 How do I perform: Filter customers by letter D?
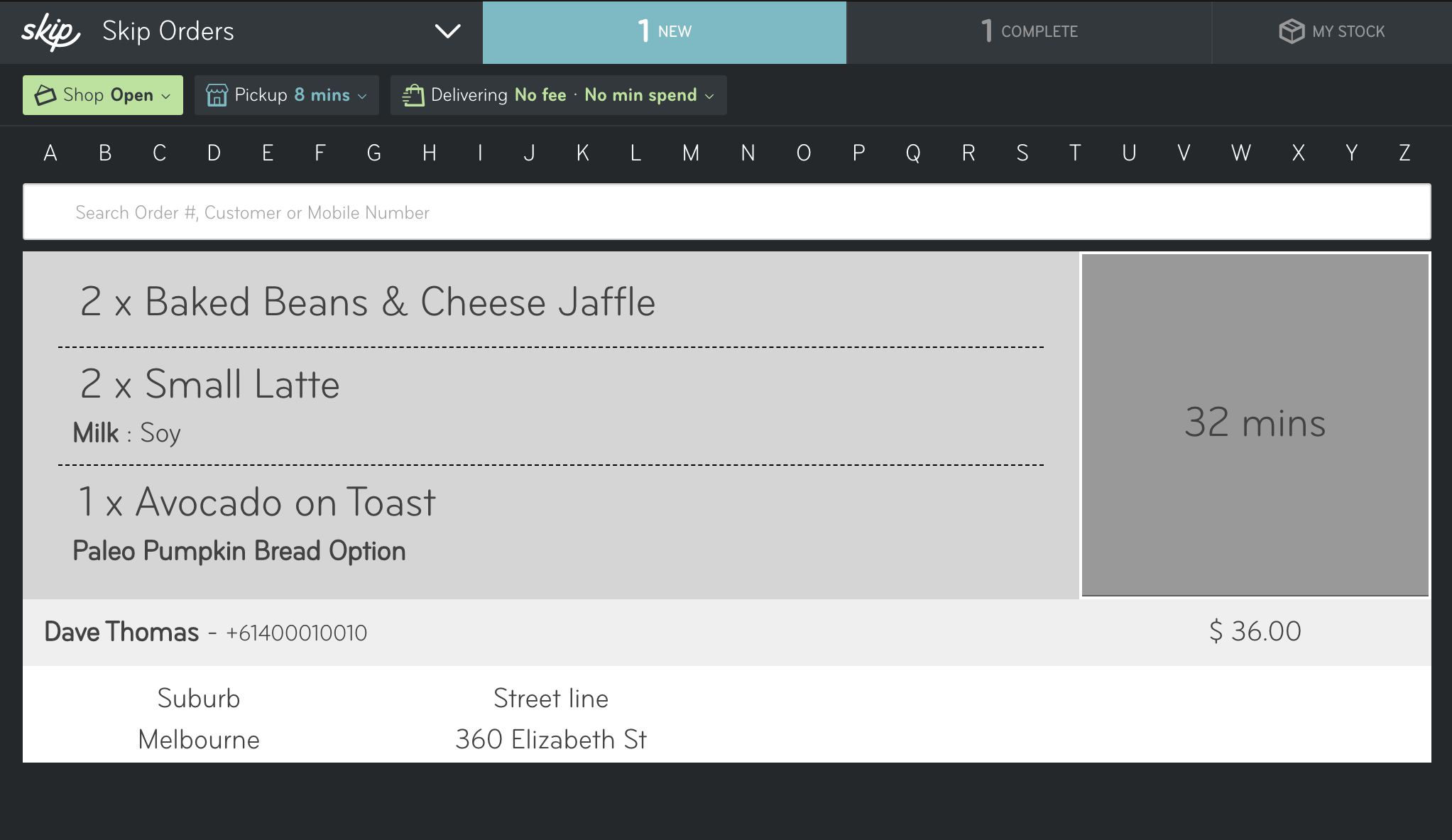(214, 153)
